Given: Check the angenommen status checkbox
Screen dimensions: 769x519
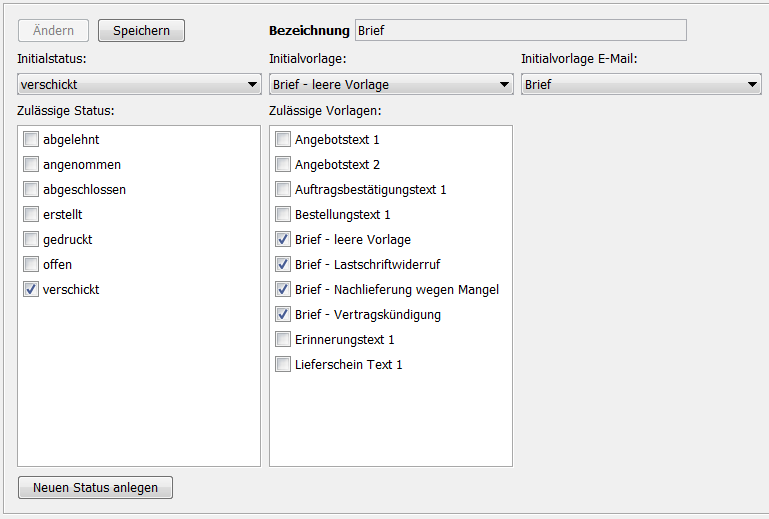Looking at the screenshot, I should coord(32,165).
